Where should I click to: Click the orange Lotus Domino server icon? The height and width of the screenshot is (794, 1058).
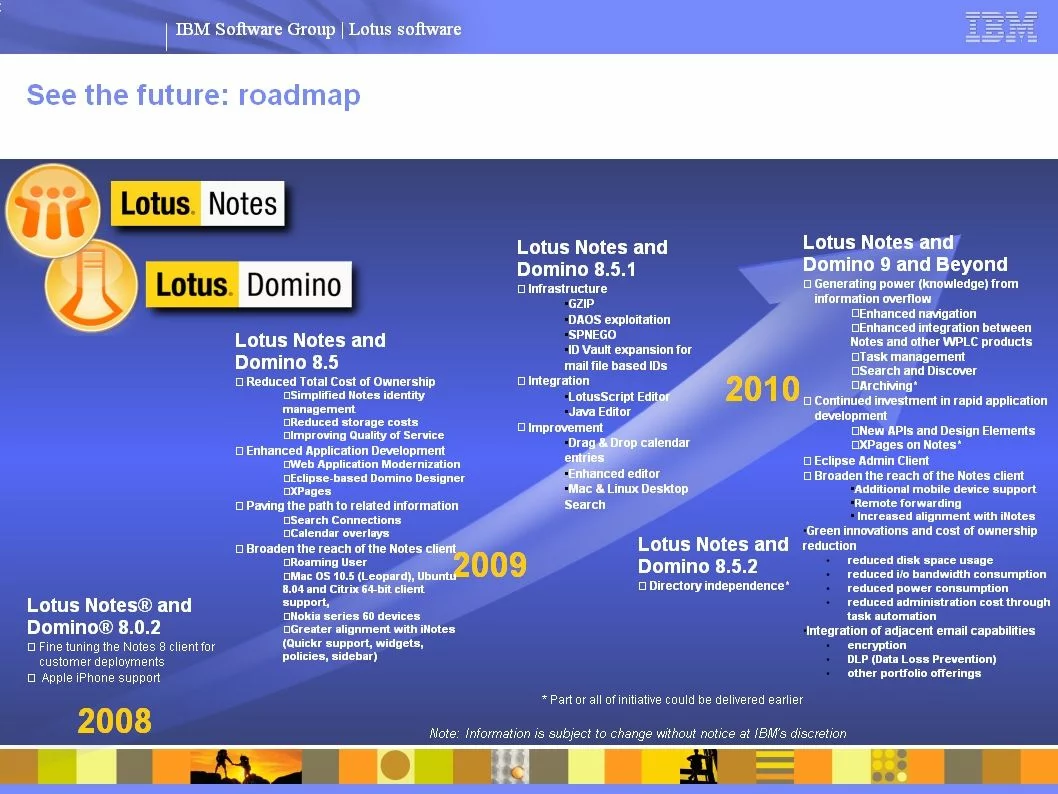[x=91, y=286]
